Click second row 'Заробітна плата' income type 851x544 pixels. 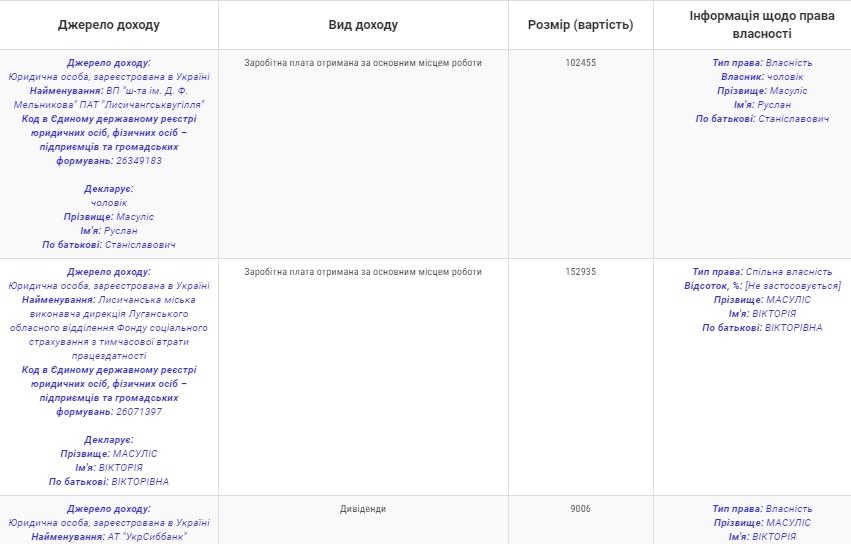point(362,272)
